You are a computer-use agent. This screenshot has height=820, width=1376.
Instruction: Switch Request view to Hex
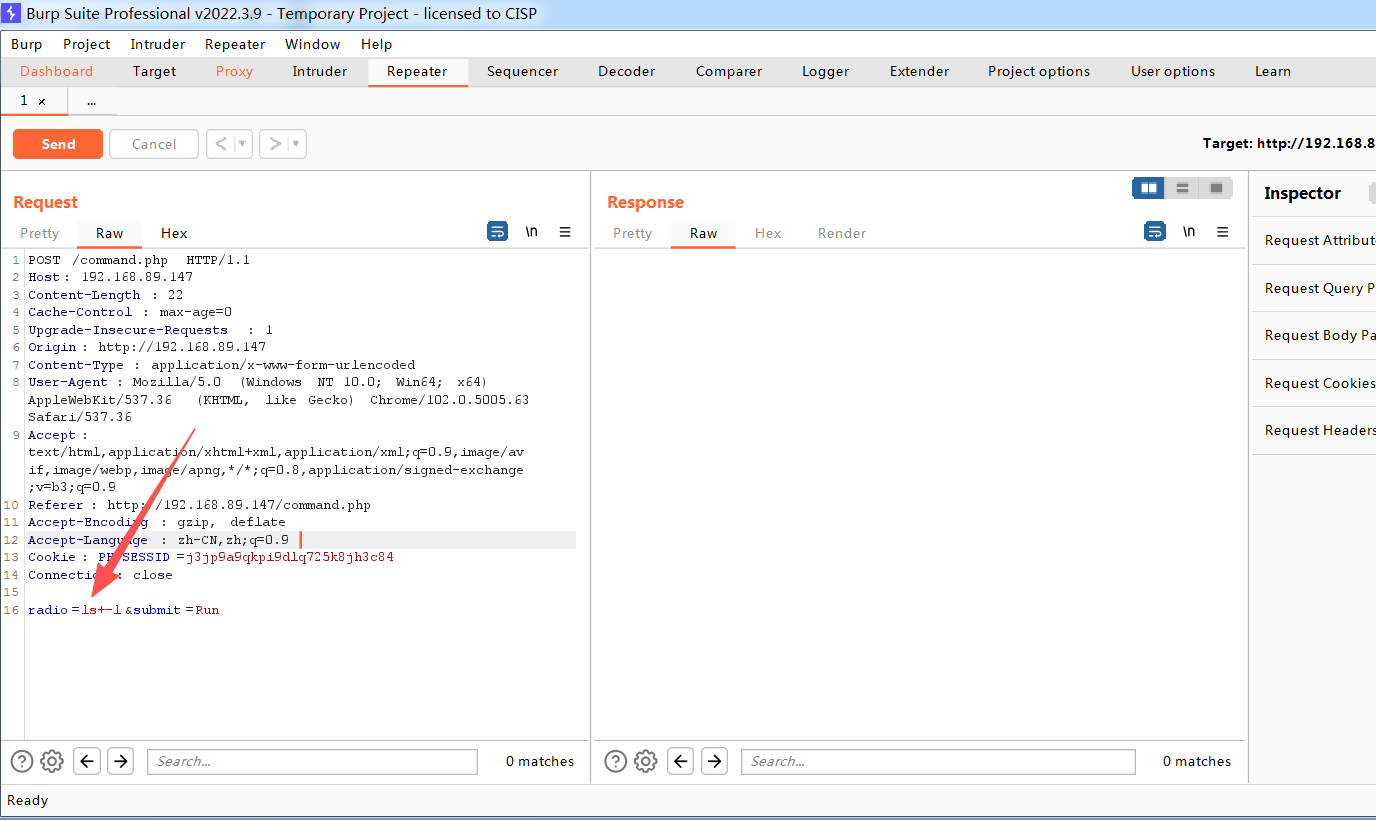[x=174, y=233]
